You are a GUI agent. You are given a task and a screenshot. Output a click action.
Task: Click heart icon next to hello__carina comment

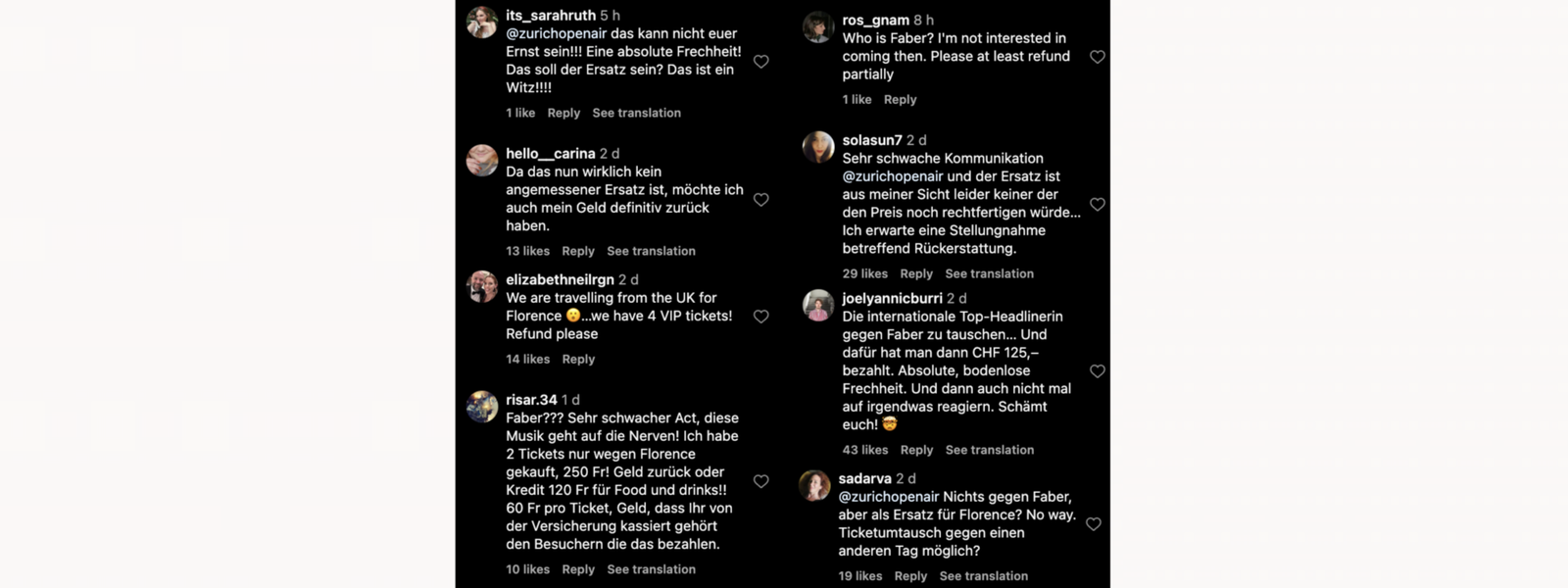click(760, 200)
